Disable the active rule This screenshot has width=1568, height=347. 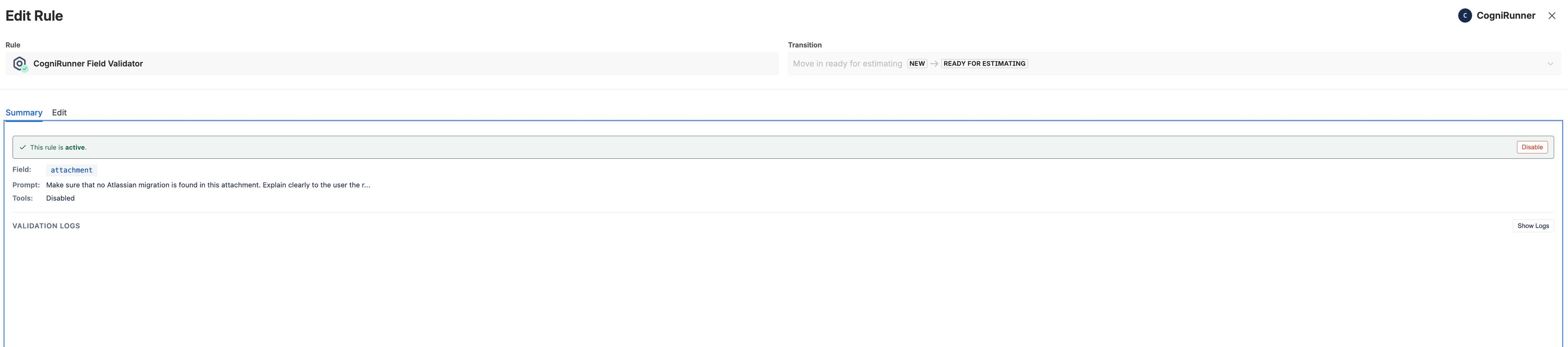click(x=1532, y=148)
